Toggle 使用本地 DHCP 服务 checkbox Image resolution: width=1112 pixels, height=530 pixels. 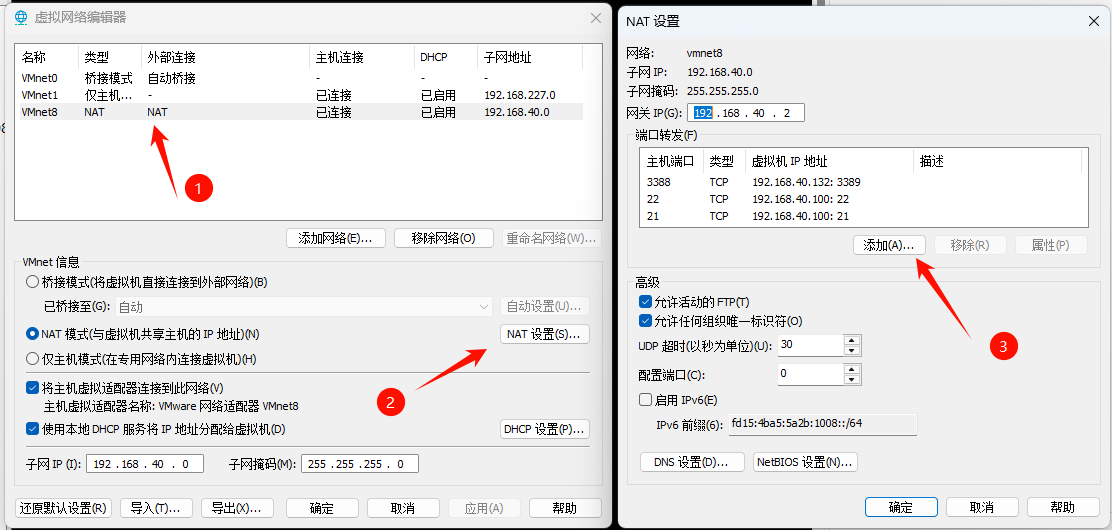tap(33, 429)
